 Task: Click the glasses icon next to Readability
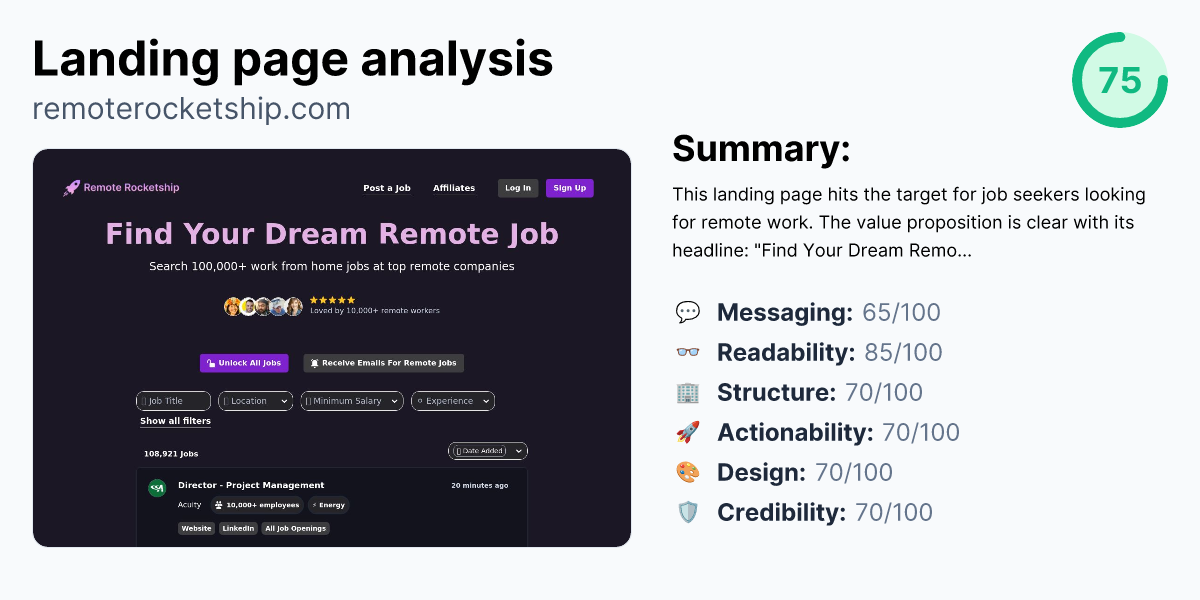688,352
